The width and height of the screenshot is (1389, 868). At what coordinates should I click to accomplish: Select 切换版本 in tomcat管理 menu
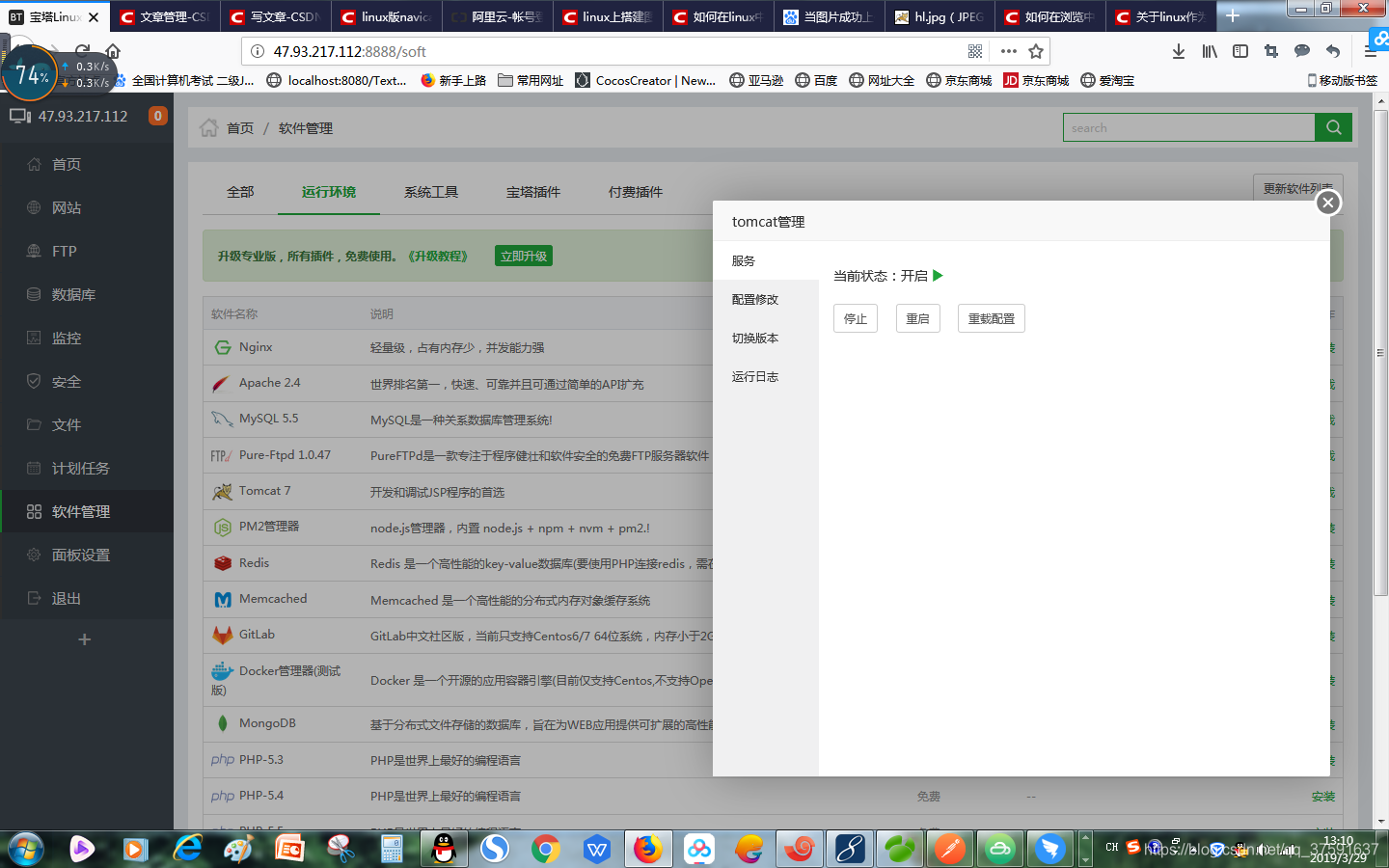point(755,339)
